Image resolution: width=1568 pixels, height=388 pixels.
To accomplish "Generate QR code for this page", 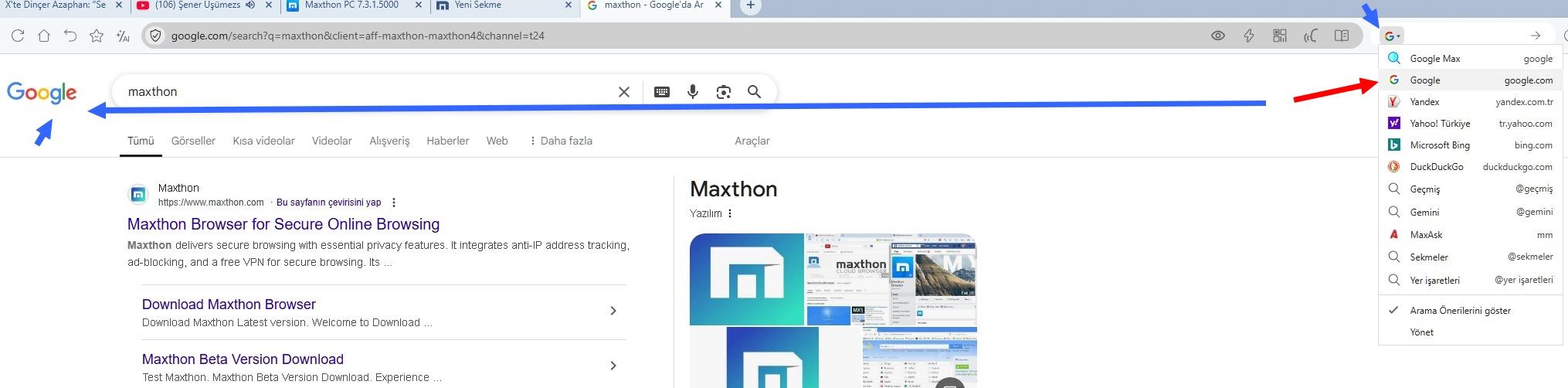I will click(1280, 36).
